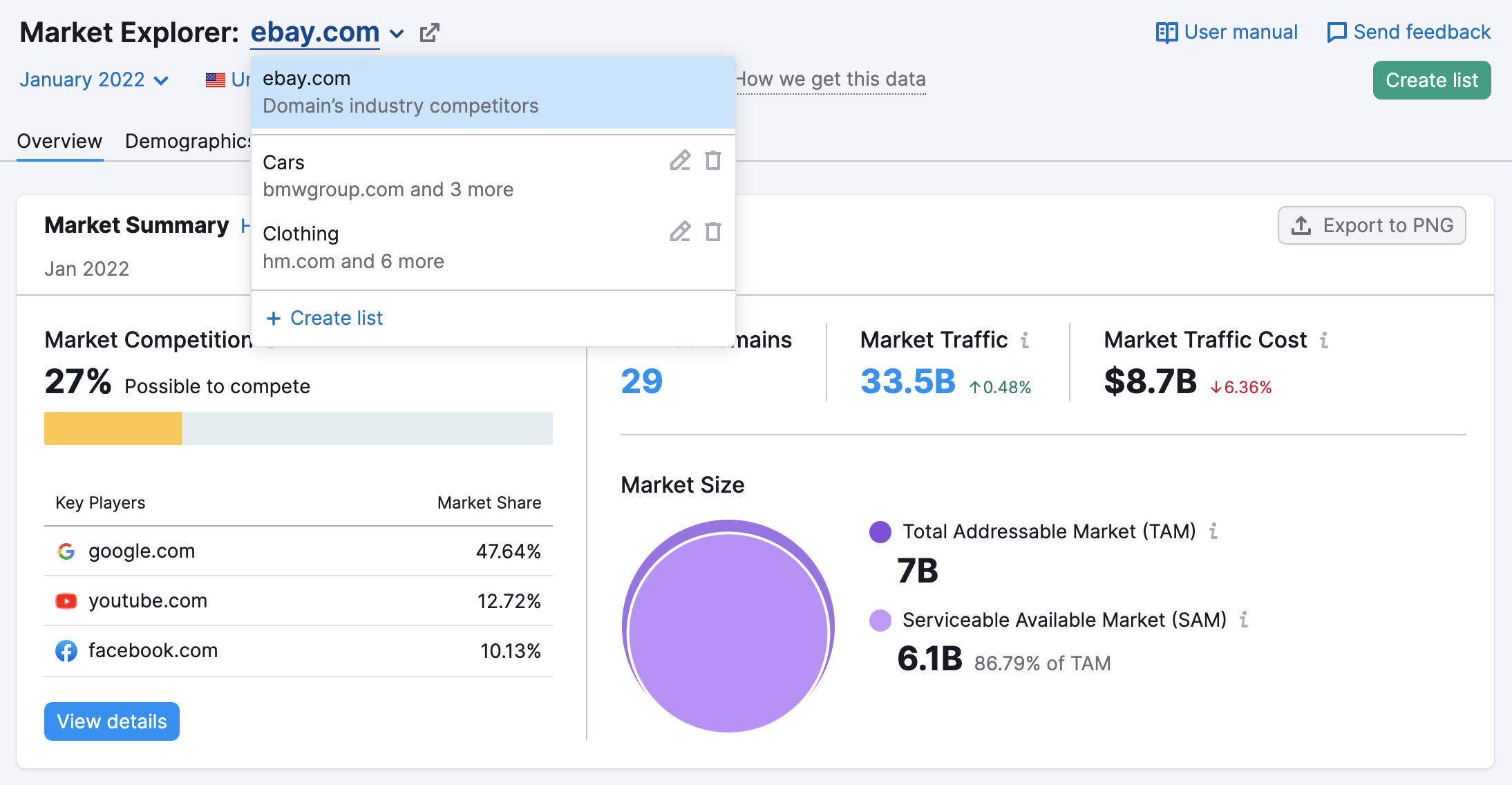Click the purple TAM legend dot

click(880, 532)
